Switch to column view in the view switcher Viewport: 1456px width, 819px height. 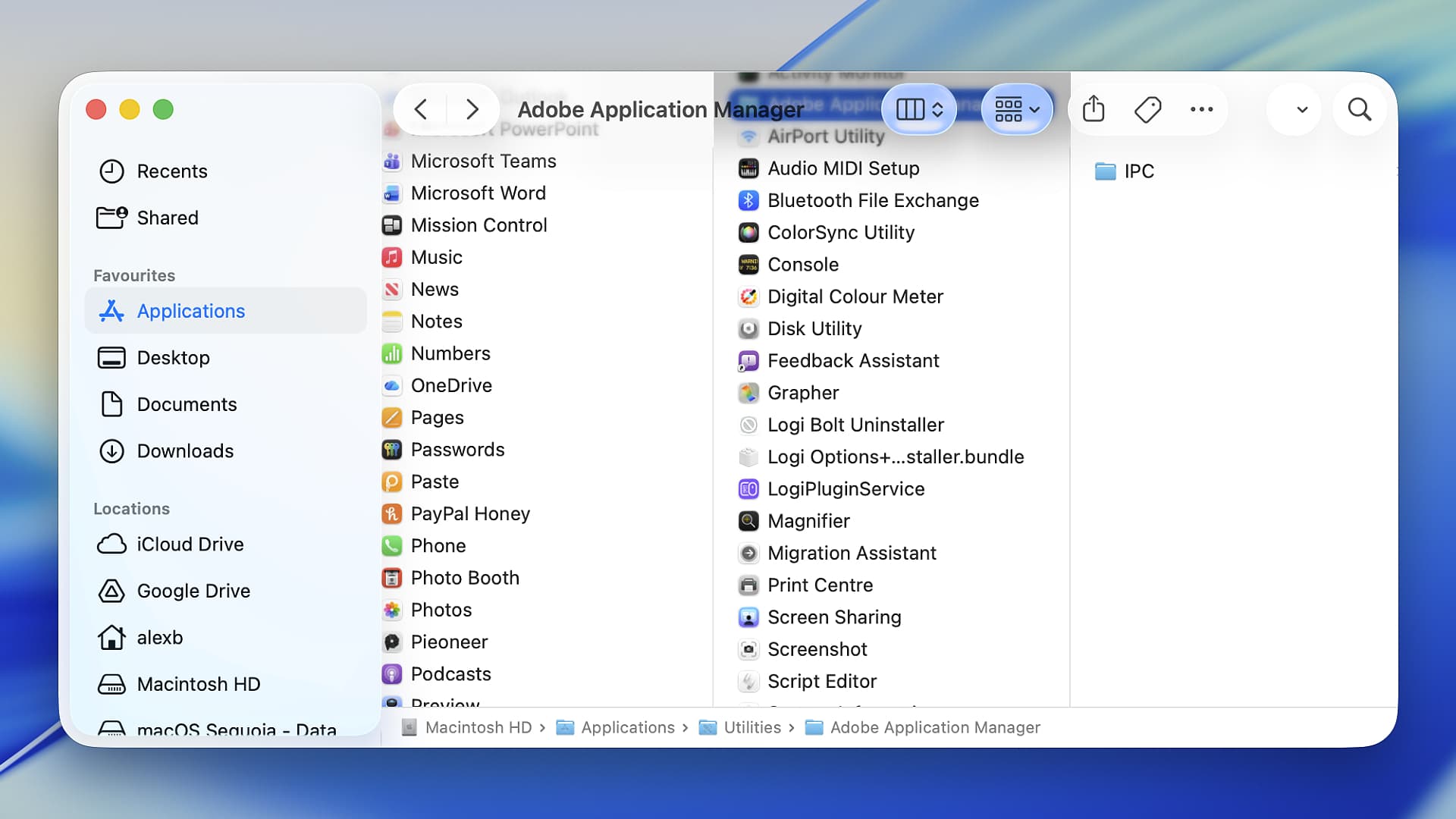click(x=909, y=109)
